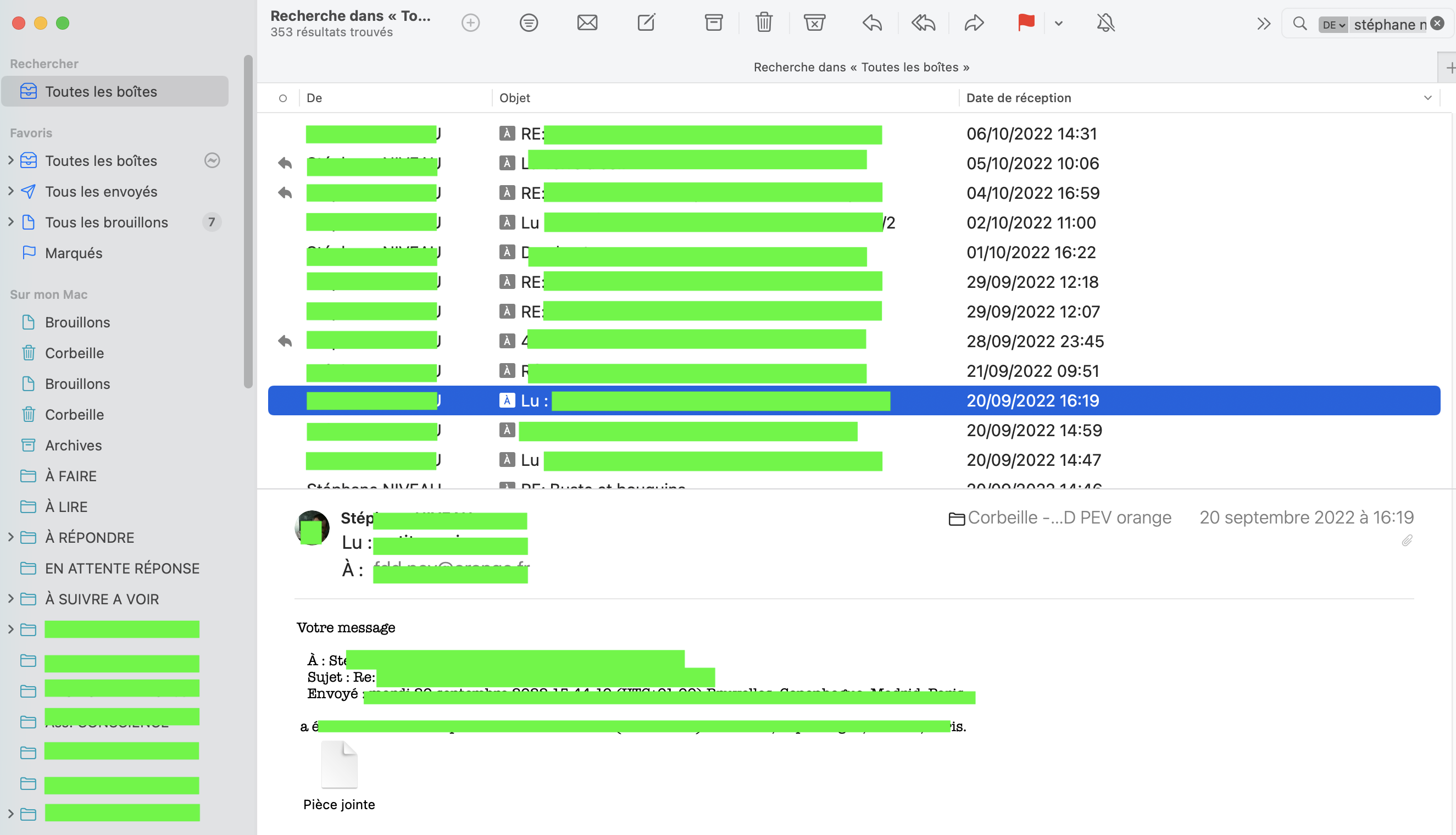The height and width of the screenshot is (835, 1456).
Task: Click the reply arrow icon
Action: tap(871, 23)
